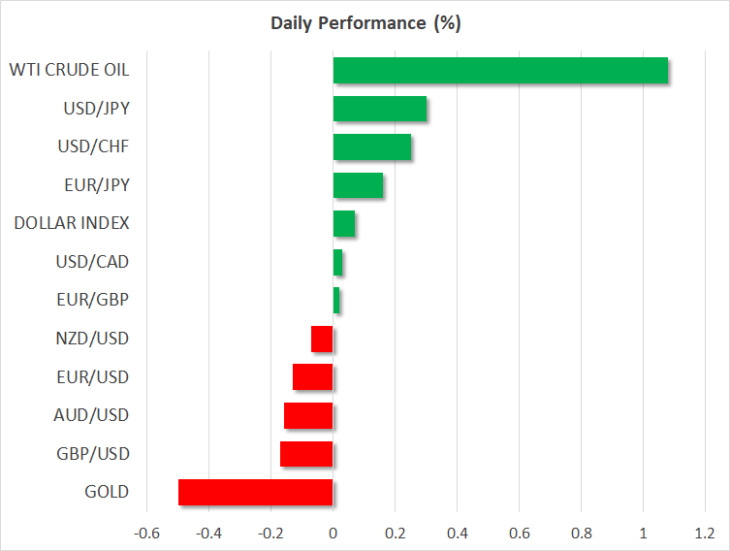Image resolution: width=730 pixels, height=551 pixels.
Task: Click the WTI CRUDE OIL category label
Action: [x=69, y=70]
